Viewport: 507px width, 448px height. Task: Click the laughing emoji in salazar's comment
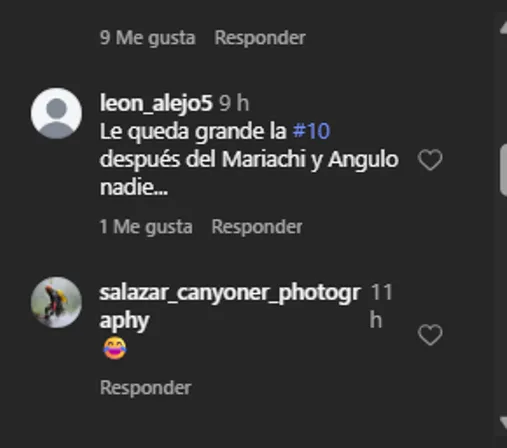click(x=115, y=348)
